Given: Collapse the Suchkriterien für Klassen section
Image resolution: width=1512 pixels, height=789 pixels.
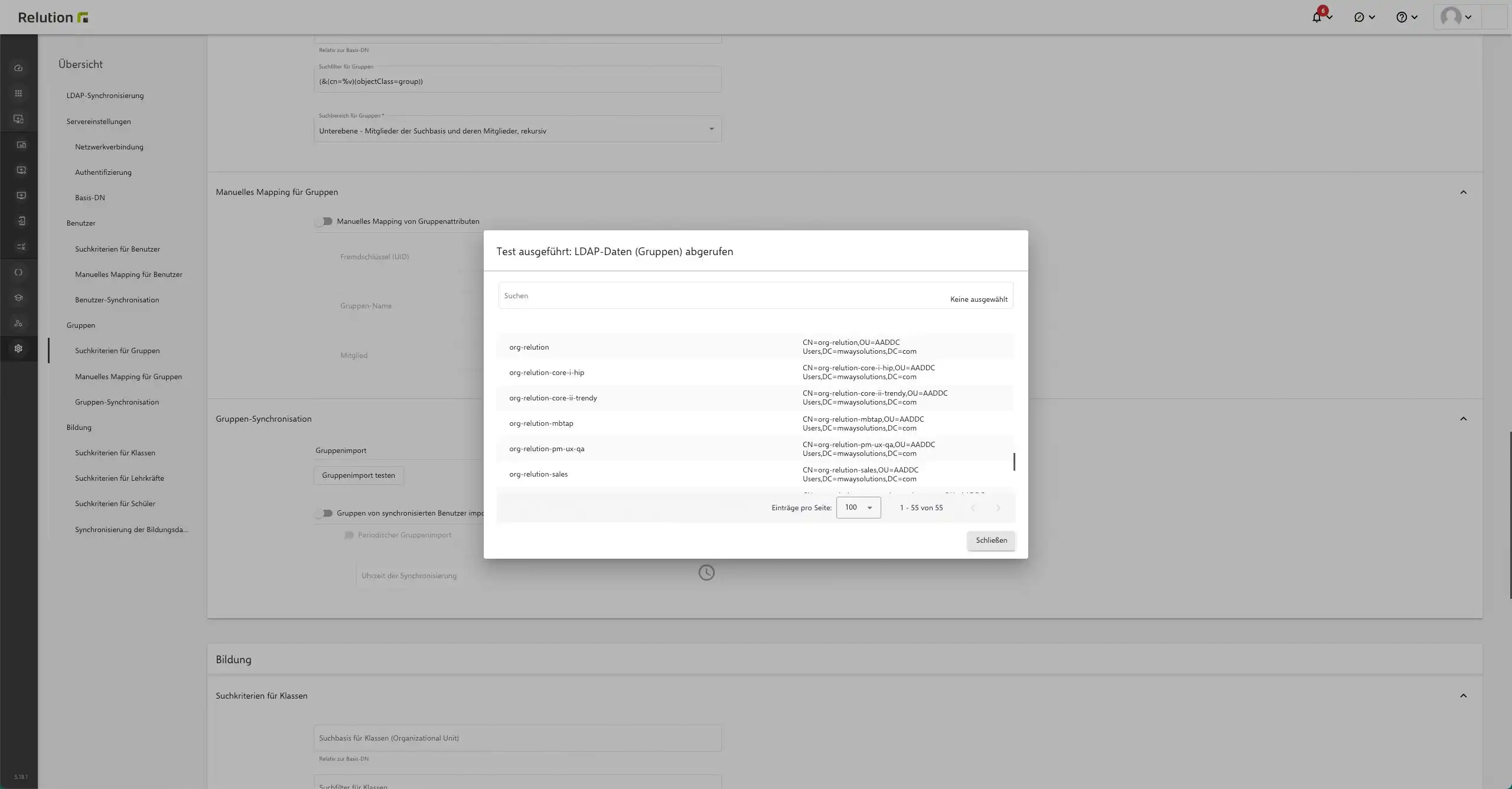Looking at the screenshot, I should pyautogui.click(x=1463, y=696).
